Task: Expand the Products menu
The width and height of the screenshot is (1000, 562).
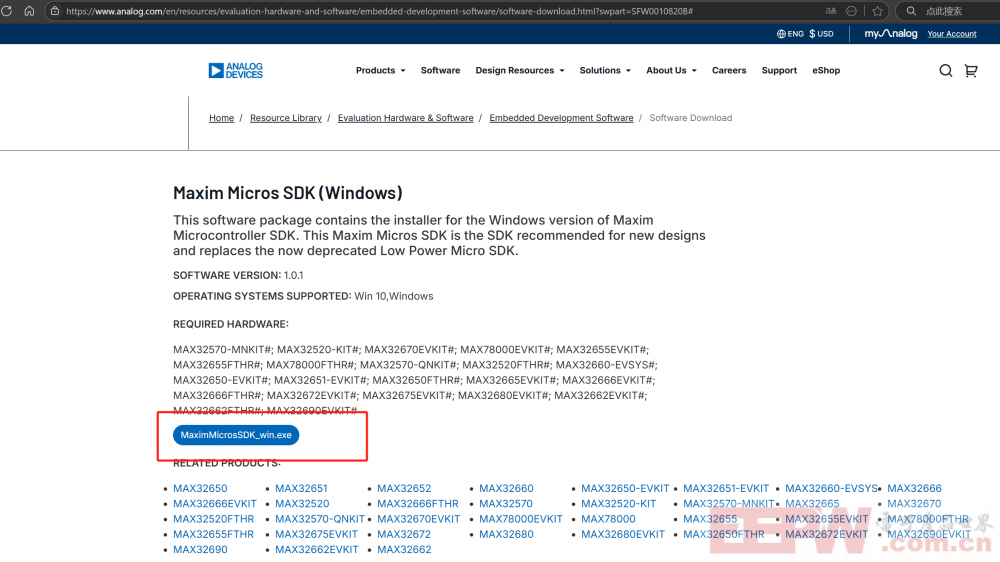Action: pos(380,70)
